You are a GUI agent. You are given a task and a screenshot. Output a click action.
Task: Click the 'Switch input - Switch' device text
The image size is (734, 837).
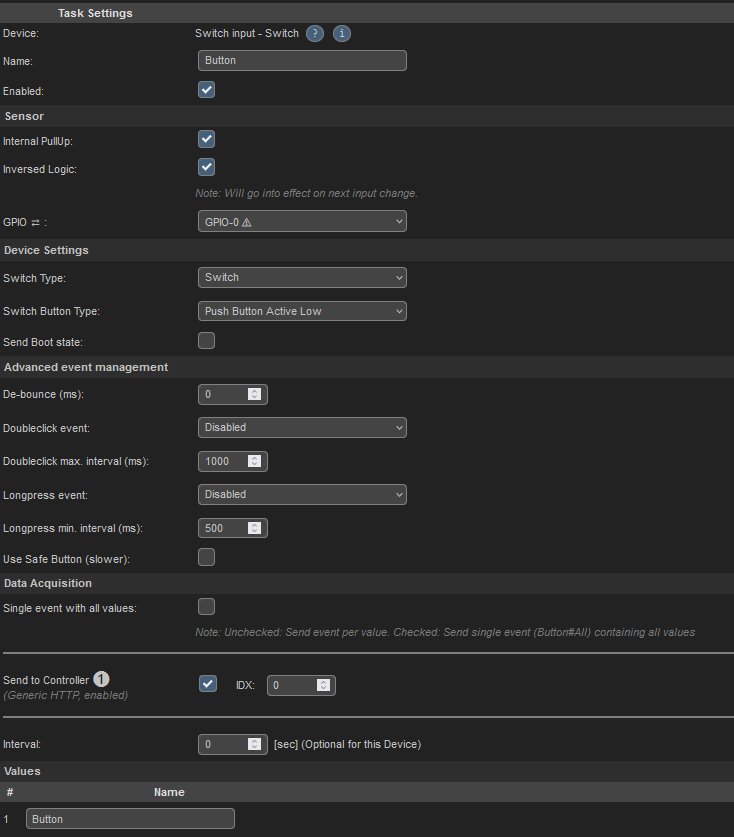pos(247,33)
